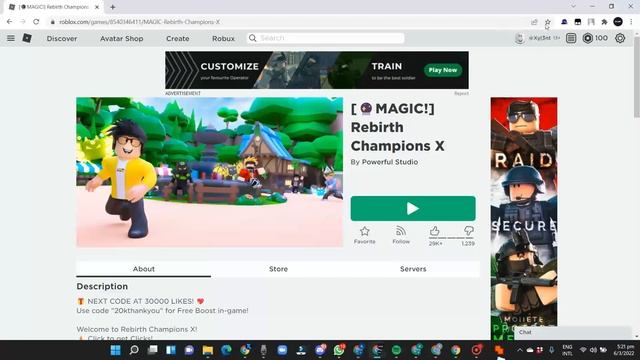The image size is (640, 360).
Task: Click the black square browser extension icon
Action: pyautogui.click(x=578, y=22)
